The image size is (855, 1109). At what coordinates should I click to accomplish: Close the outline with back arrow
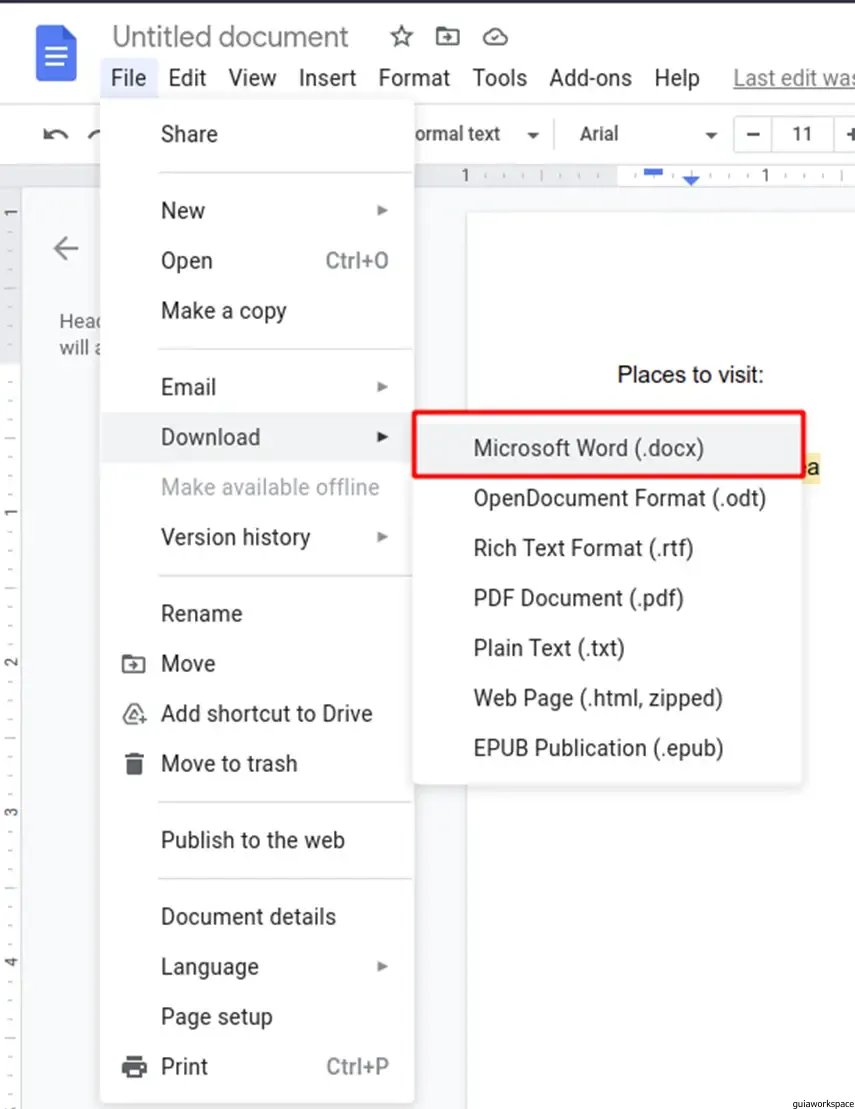point(66,248)
